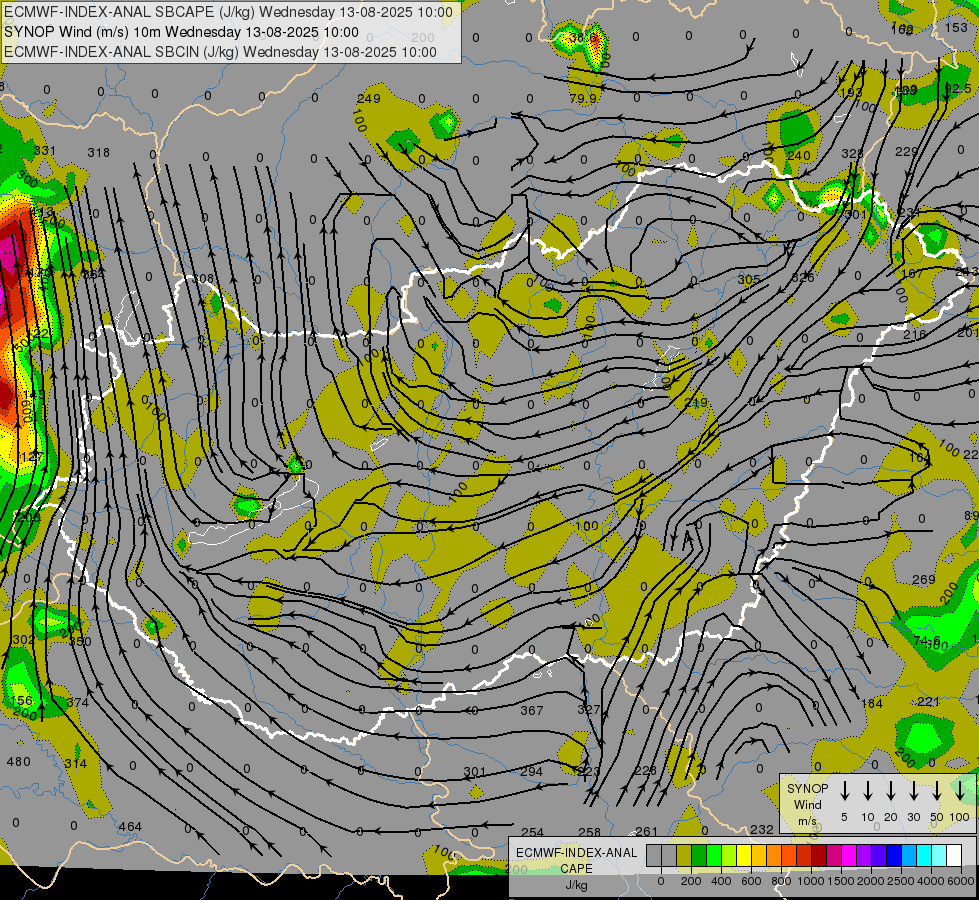Click the 20 m/s wind arrow symbol
The width and height of the screenshot is (979, 900).
(891, 791)
